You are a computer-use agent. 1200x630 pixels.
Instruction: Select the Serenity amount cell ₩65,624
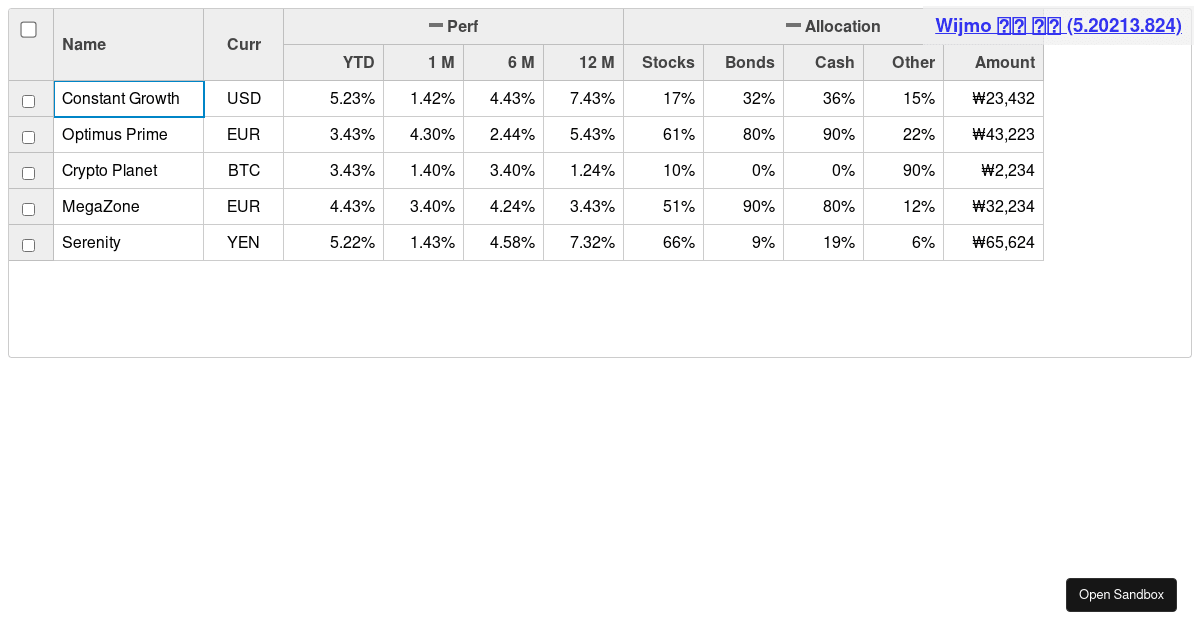point(994,243)
